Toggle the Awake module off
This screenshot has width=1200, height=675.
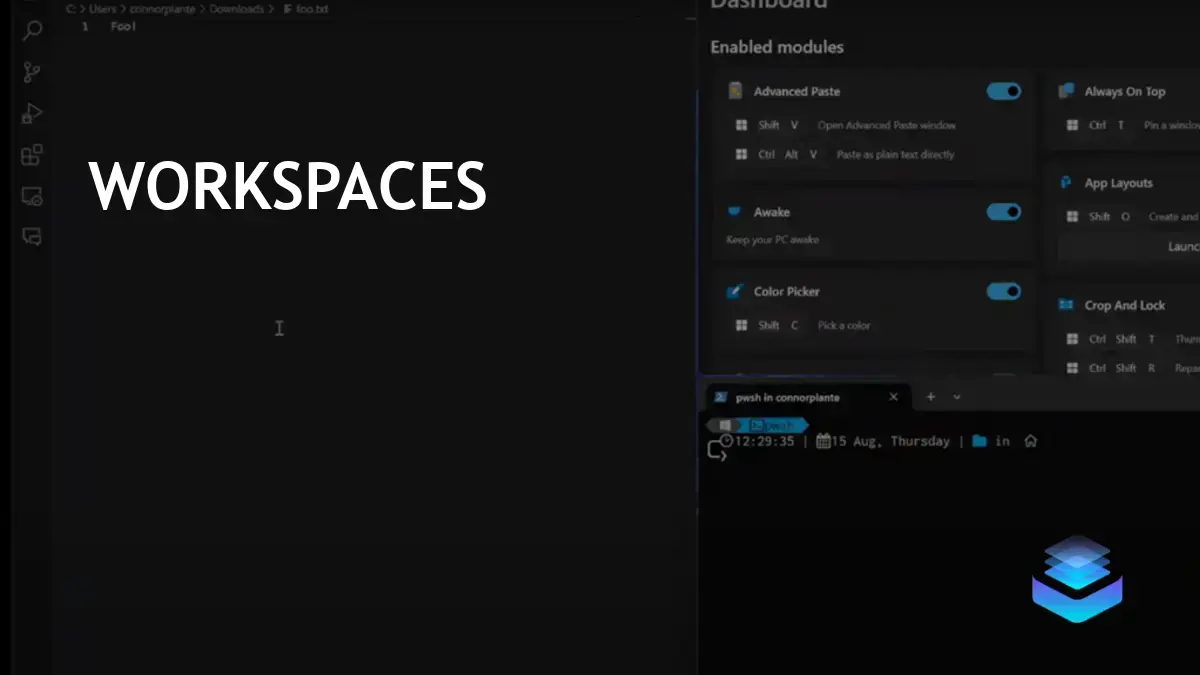(x=1003, y=211)
